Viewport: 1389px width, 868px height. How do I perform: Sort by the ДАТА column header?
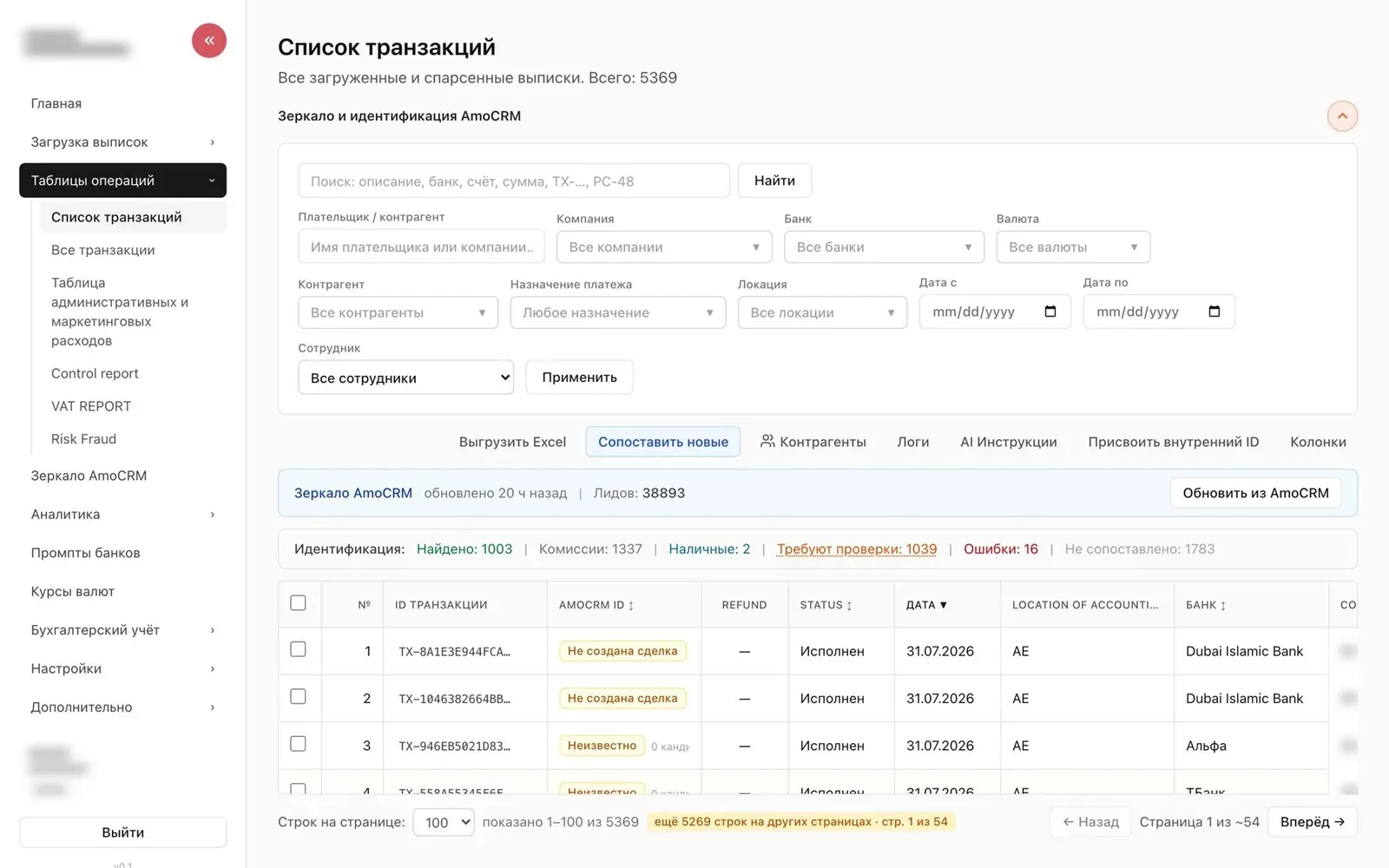(x=926, y=605)
